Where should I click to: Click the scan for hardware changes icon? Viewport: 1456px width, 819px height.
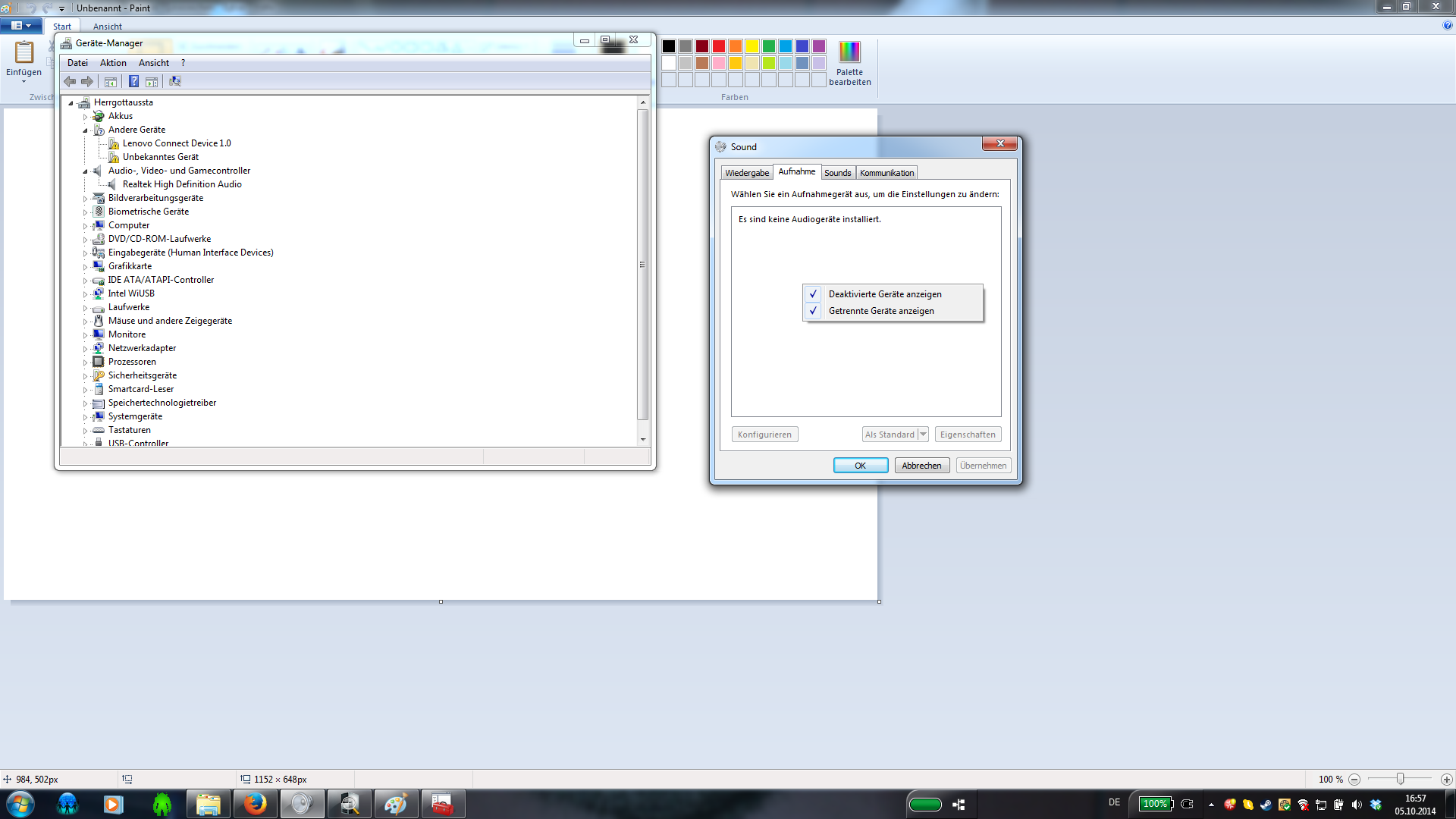(x=175, y=81)
